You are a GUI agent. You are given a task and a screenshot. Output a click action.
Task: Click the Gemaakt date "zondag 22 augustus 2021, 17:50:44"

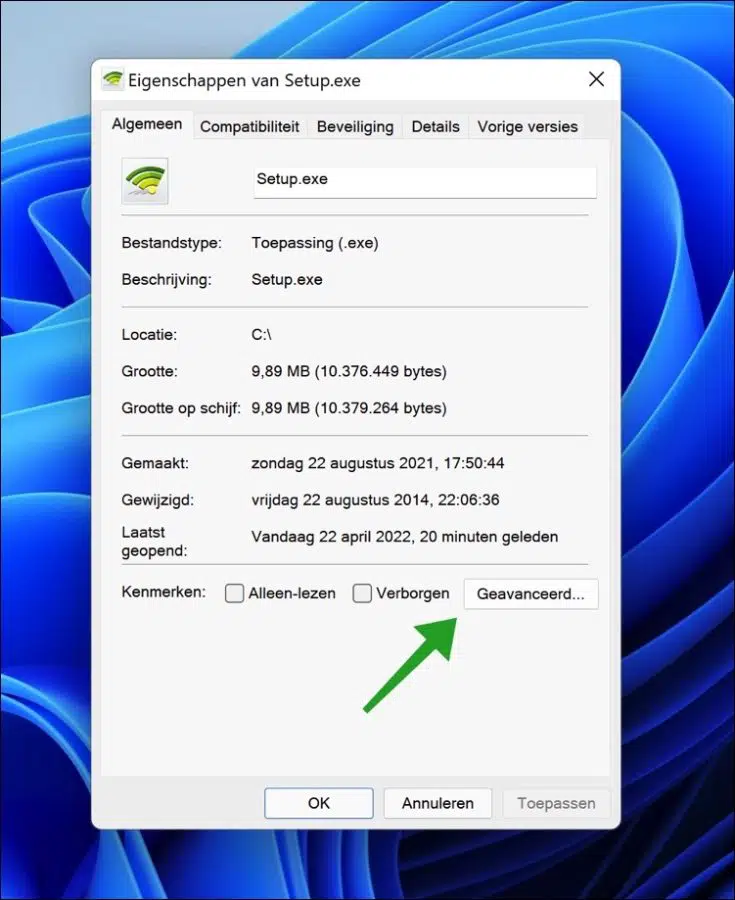click(x=378, y=463)
